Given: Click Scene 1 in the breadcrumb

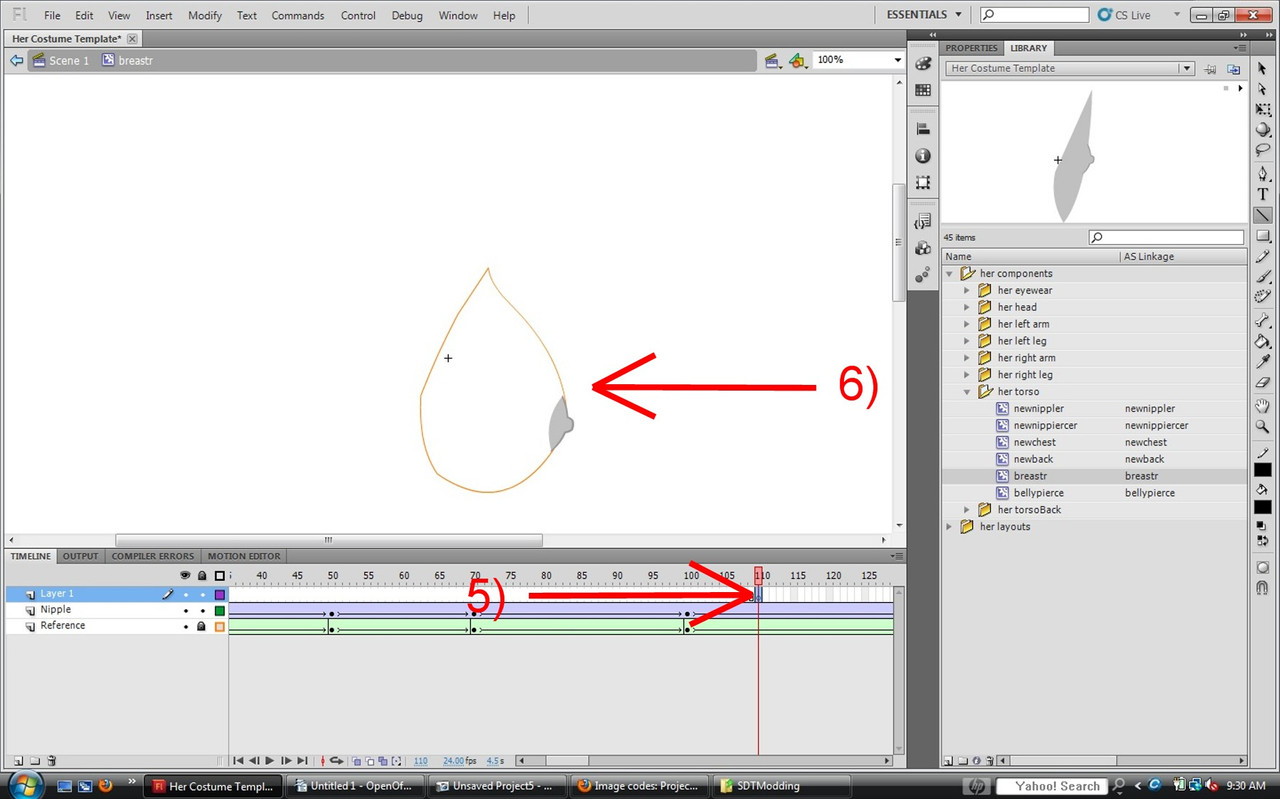Looking at the screenshot, I should (69, 61).
